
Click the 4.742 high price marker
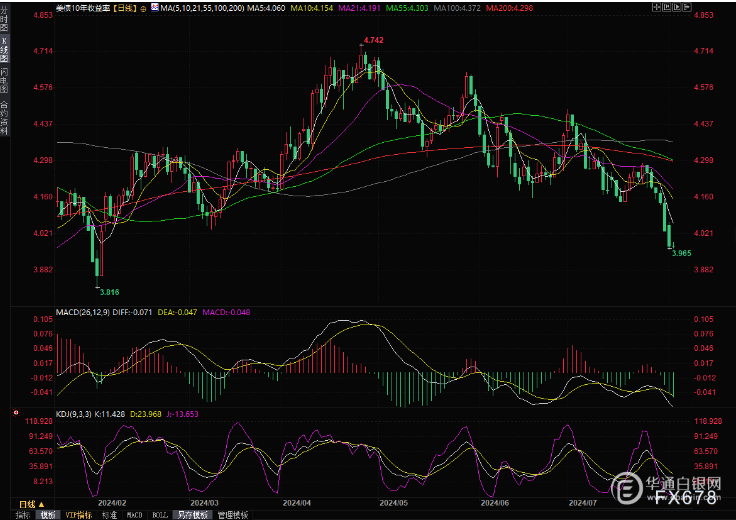click(372, 40)
